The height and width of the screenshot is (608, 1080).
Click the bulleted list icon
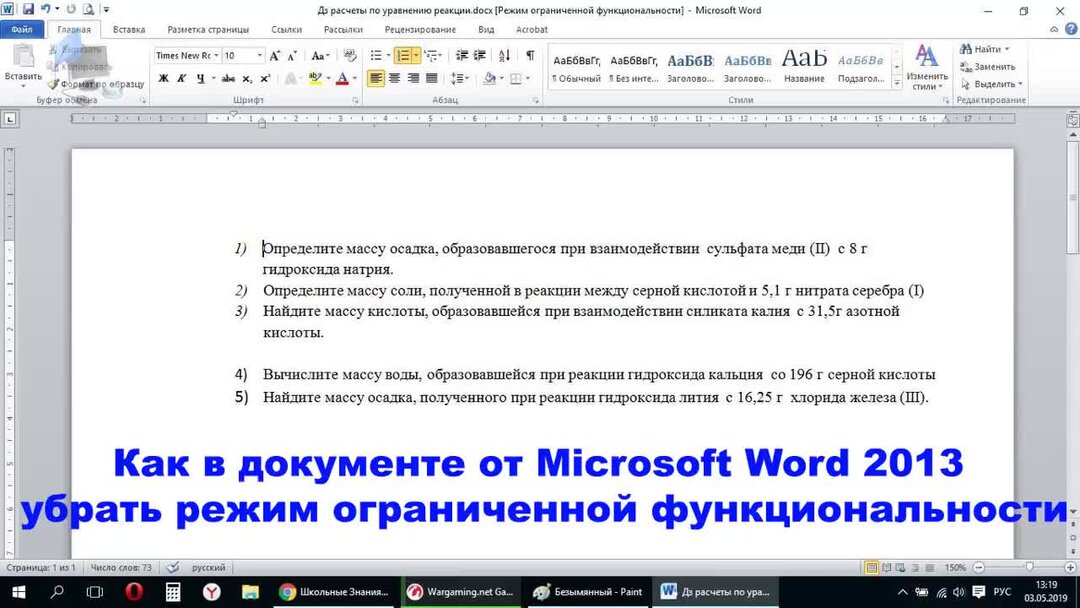(x=376, y=56)
